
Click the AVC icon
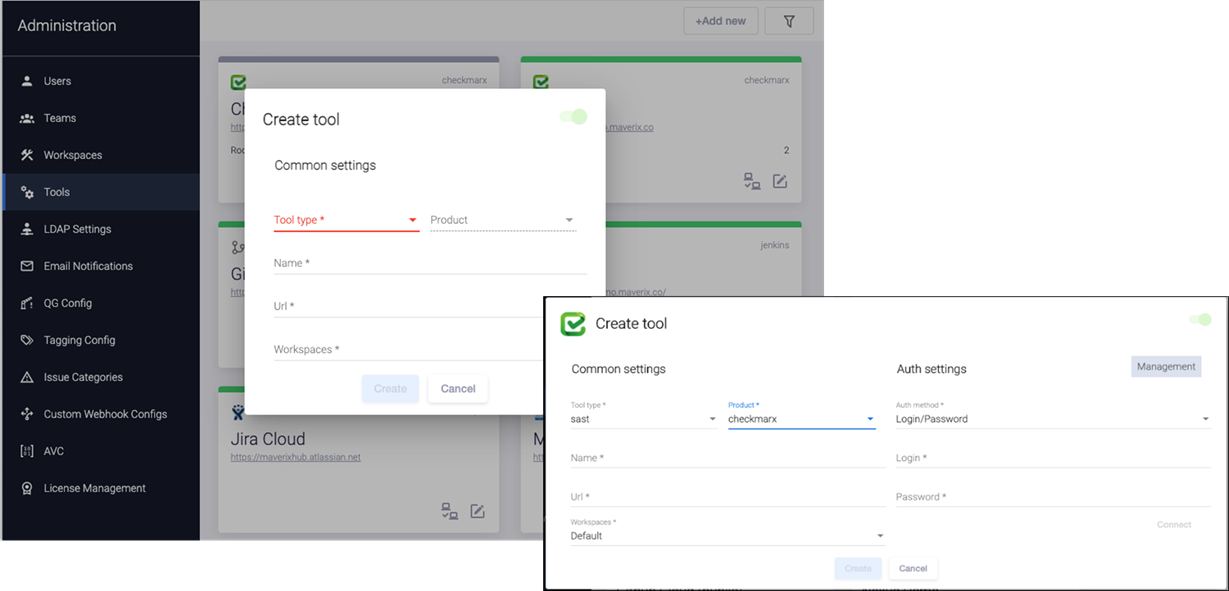pyautogui.click(x=27, y=451)
